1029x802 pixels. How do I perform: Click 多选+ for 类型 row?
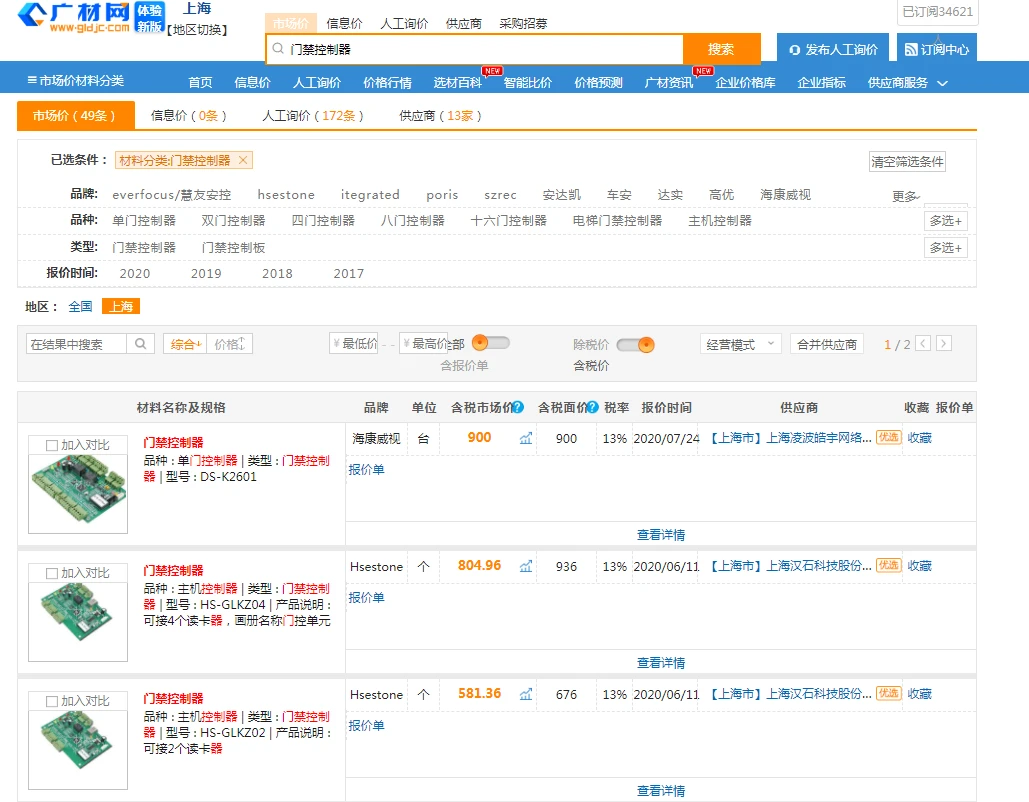945,248
